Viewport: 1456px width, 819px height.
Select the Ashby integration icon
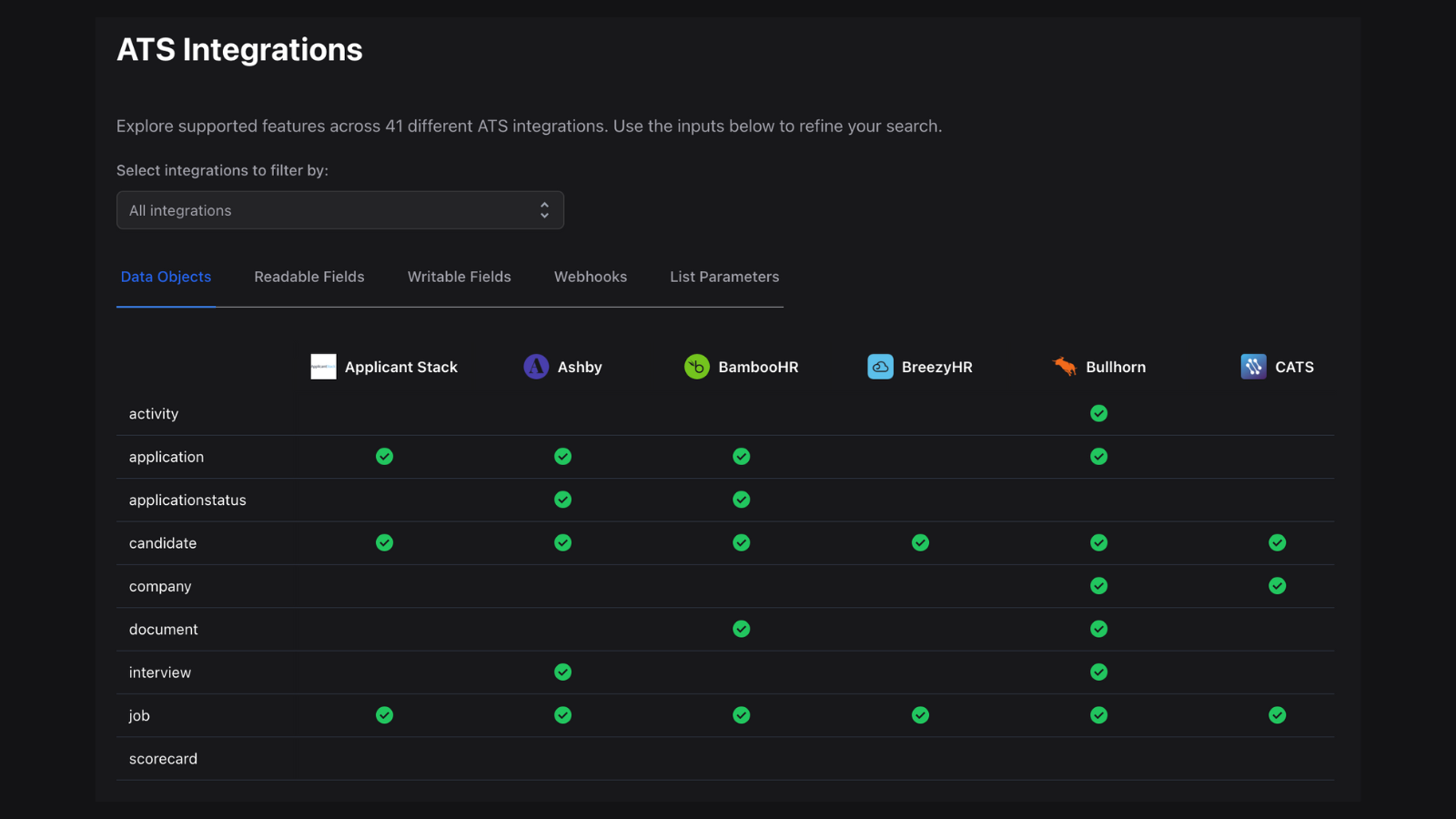pyautogui.click(x=536, y=366)
